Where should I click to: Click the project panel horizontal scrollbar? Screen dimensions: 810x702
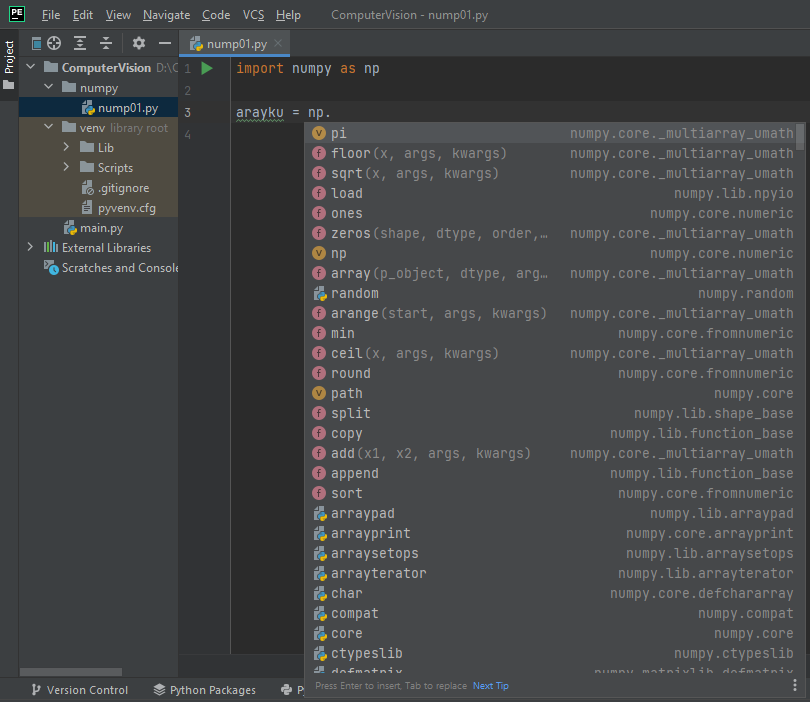[71, 672]
